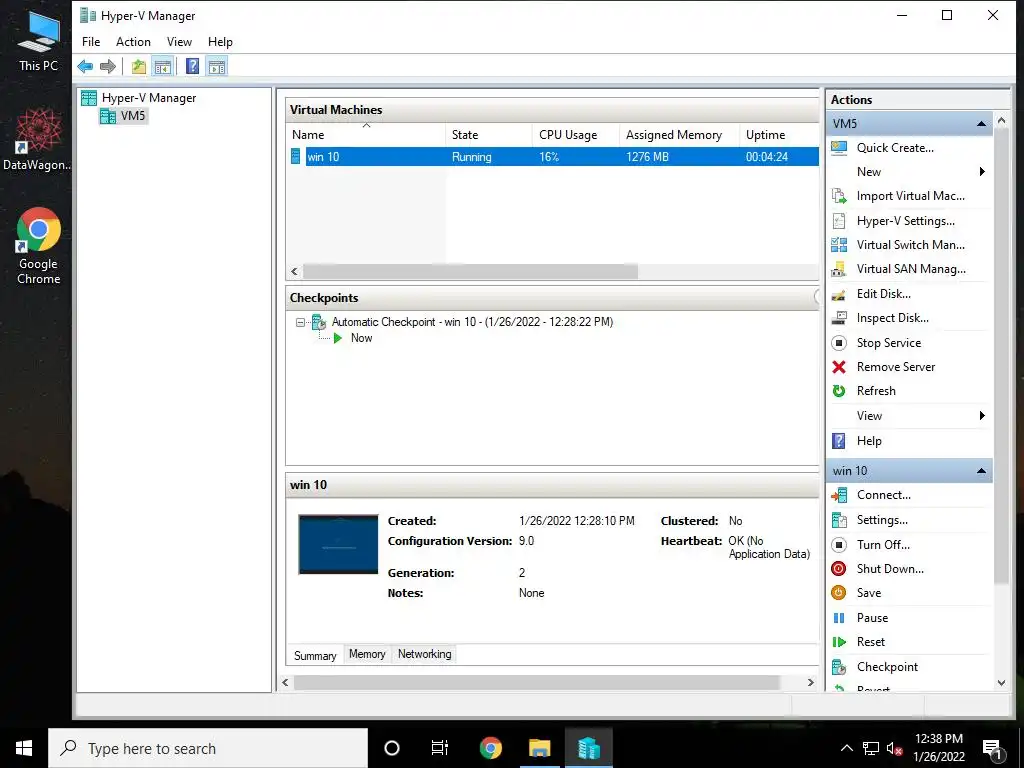
Task: Click the Inspect Disk icon
Action: pos(839,318)
